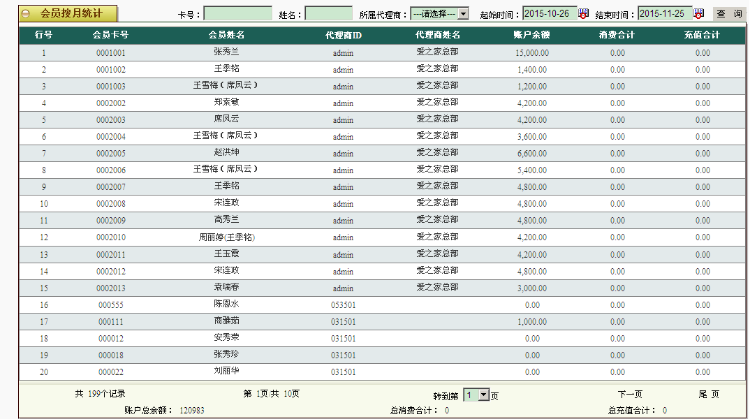This screenshot has height=419, width=750.
Task: Click the 共 199个记录 record count
Action: 100,394
